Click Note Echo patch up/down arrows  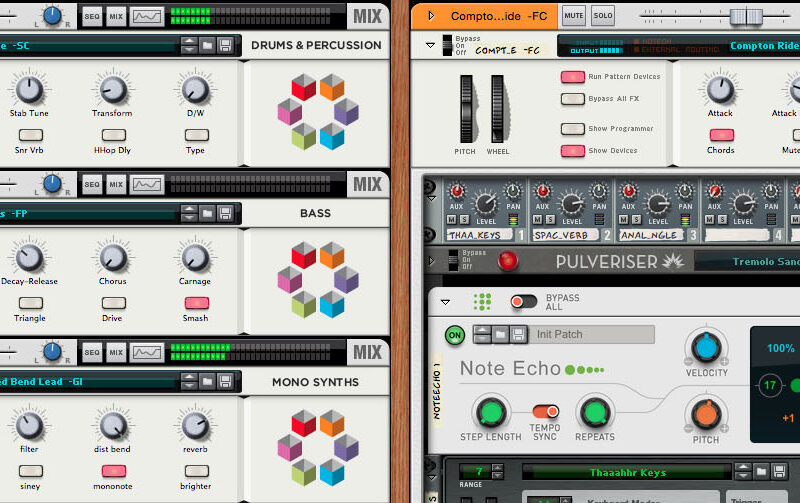click(x=482, y=335)
